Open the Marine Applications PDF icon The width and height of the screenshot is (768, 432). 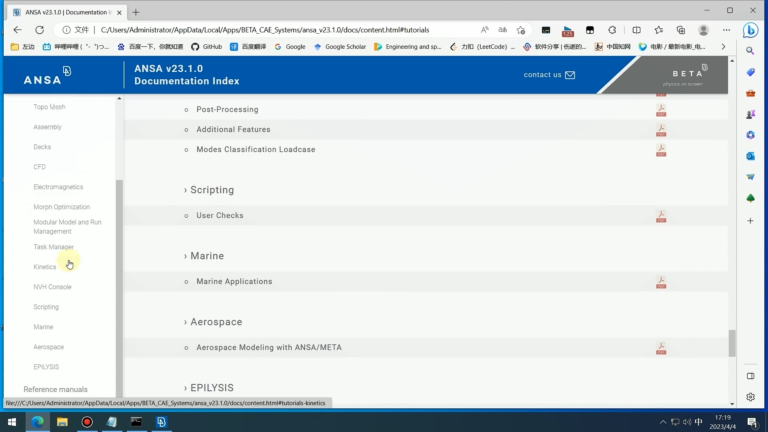tap(661, 283)
